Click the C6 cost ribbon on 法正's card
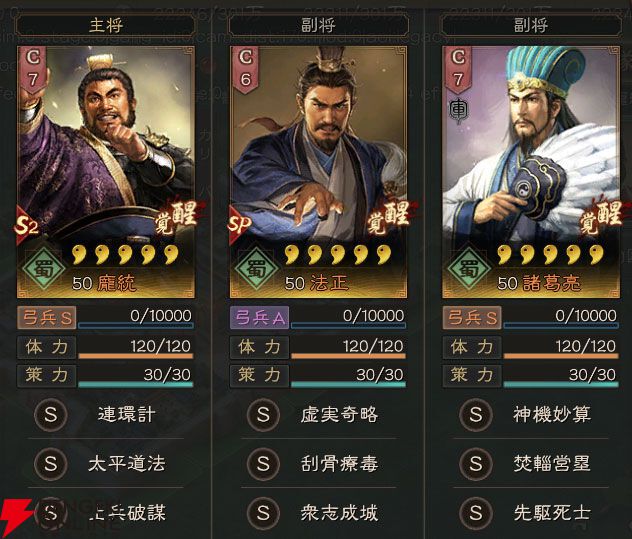 (245, 69)
